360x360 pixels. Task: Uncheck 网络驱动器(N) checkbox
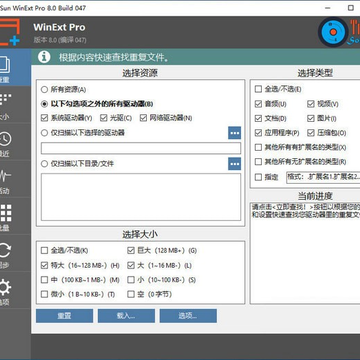coord(143,118)
